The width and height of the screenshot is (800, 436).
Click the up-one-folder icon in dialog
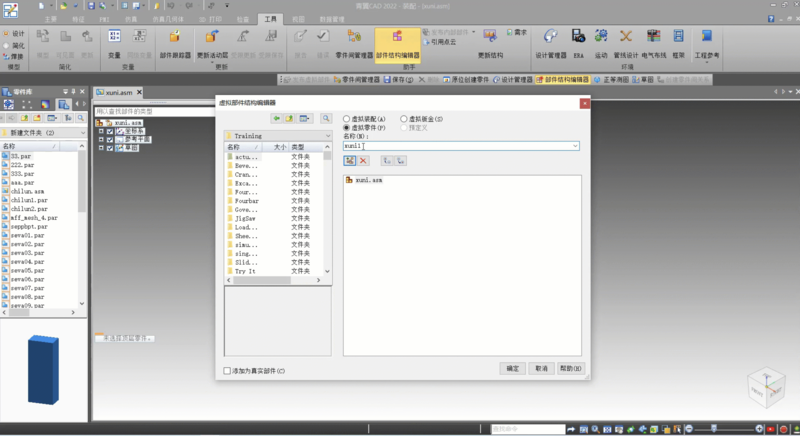tap(290, 118)
